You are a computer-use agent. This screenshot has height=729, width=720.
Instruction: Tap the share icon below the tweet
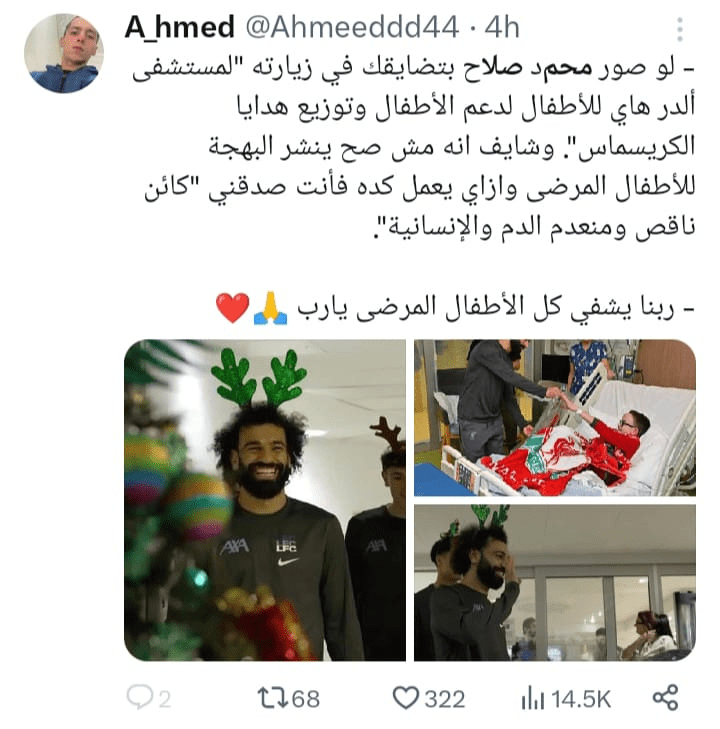click(x=666, y=697)
